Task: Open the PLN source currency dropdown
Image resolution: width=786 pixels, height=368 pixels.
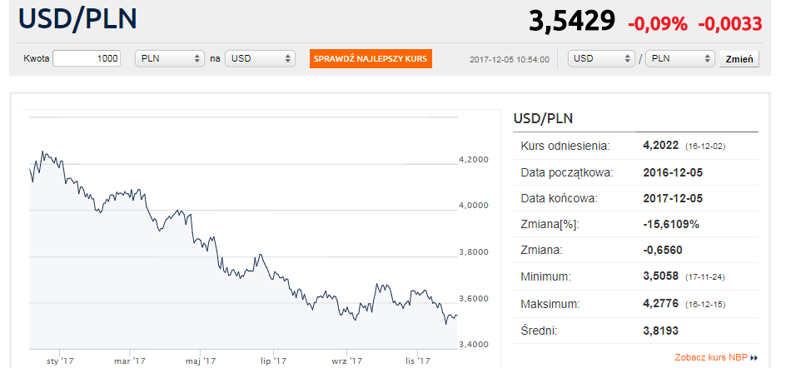Action: [x=170, y=59]
